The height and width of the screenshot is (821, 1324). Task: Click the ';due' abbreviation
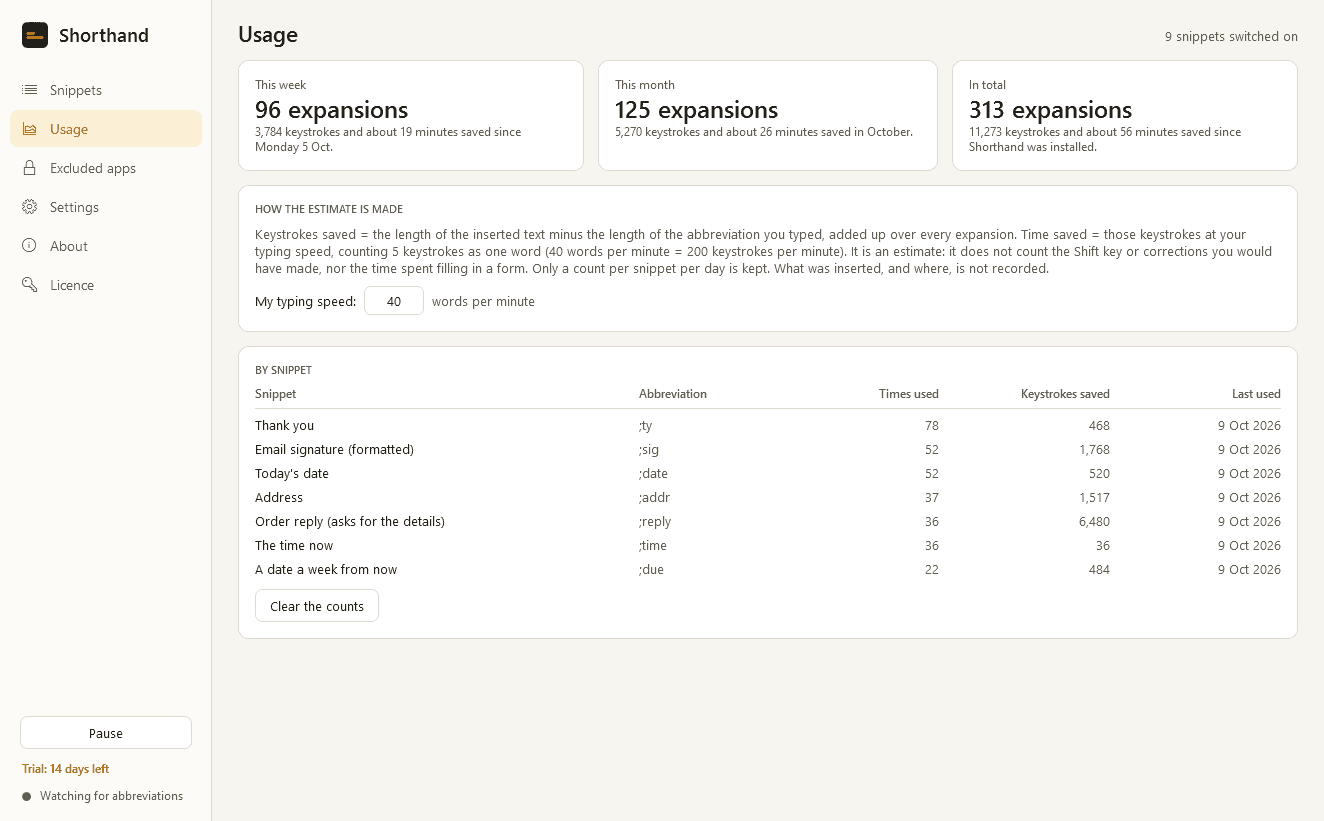coord(652,570)
